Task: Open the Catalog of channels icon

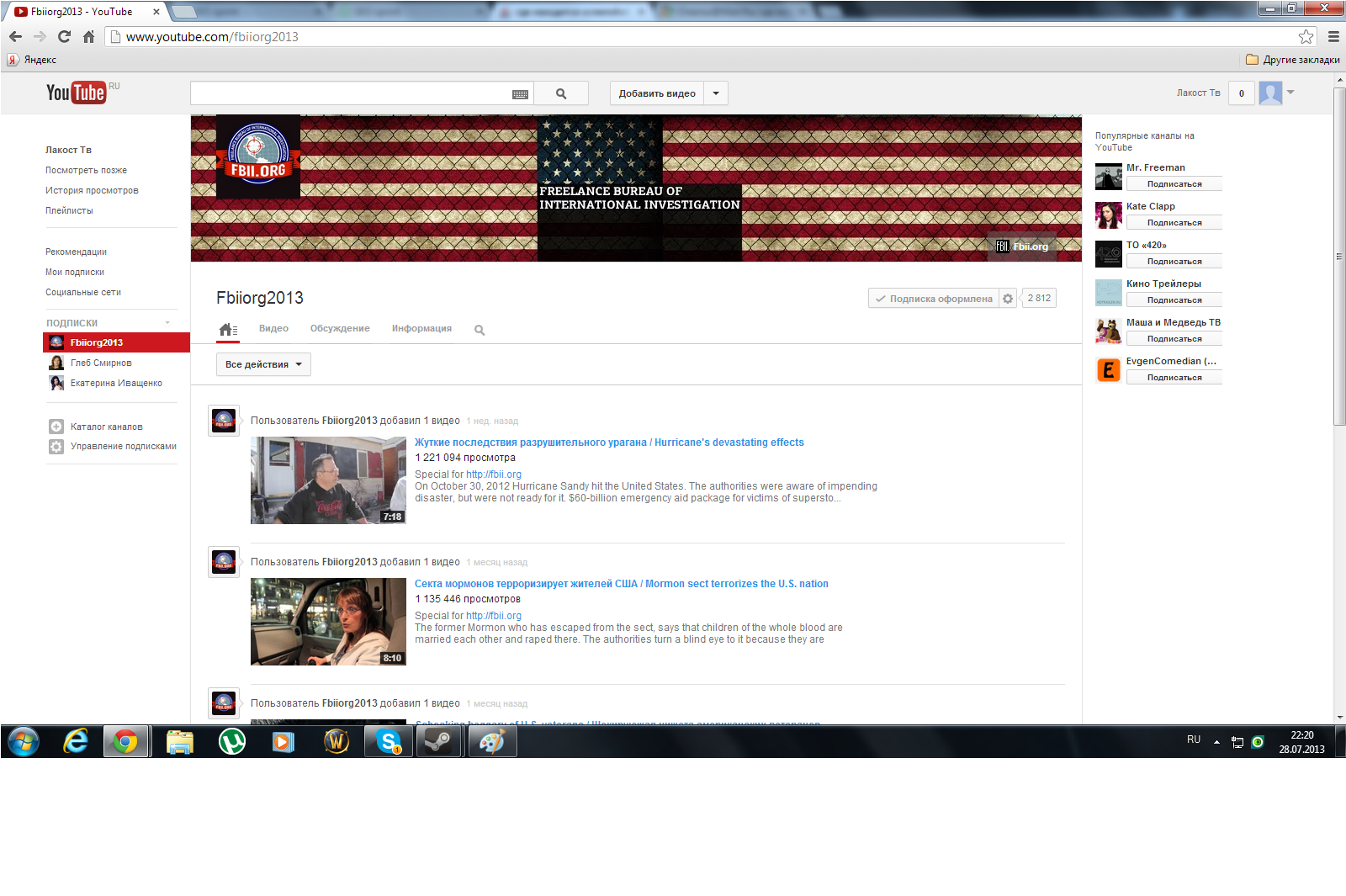Action: [56, 427]
